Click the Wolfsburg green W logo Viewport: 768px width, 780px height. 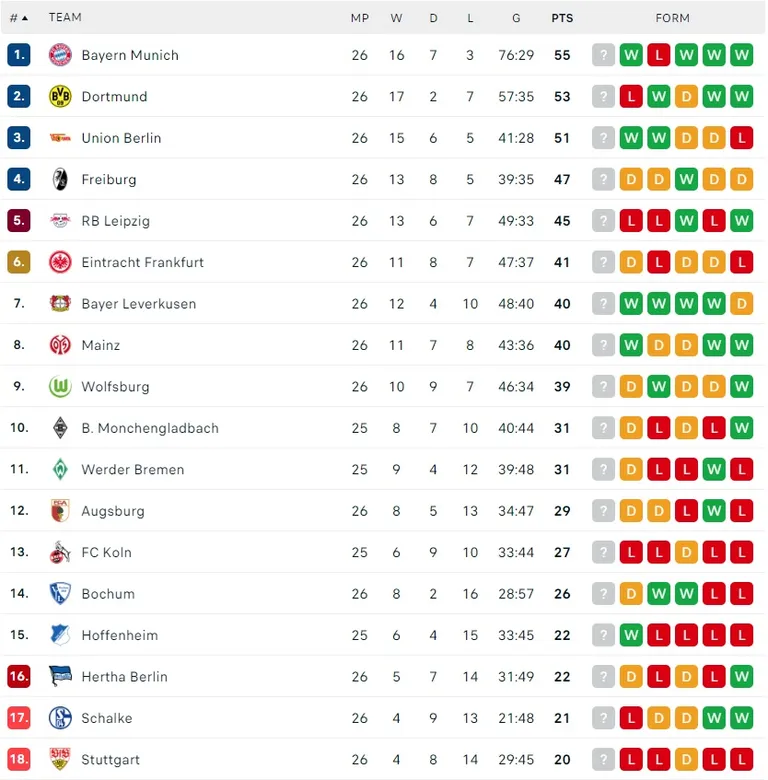pos(60,387)
